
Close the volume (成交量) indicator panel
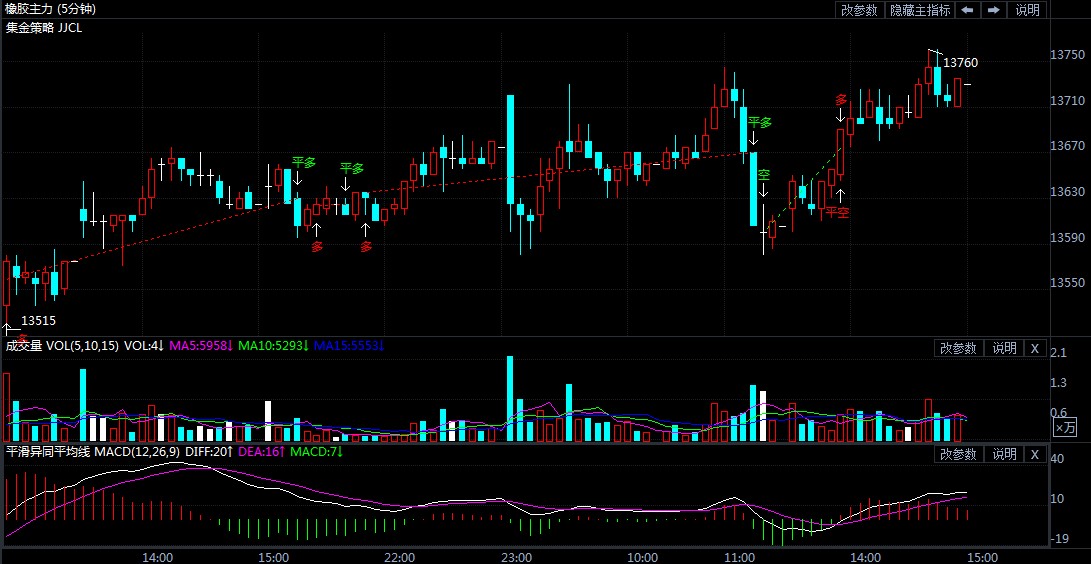1035,348
